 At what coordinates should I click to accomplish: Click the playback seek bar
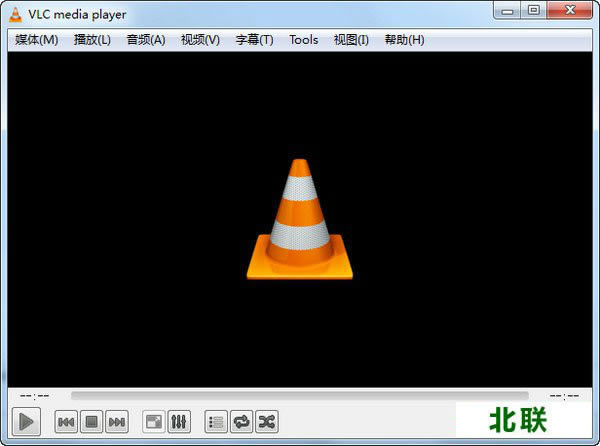pyautogui.click(x=300, y=396)
